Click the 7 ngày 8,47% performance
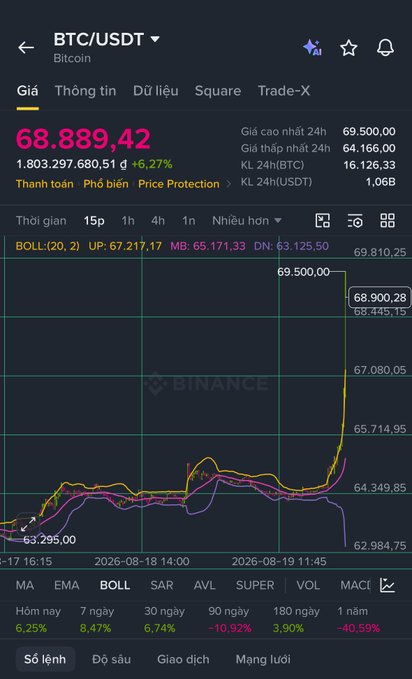 (x=97, y=620)
